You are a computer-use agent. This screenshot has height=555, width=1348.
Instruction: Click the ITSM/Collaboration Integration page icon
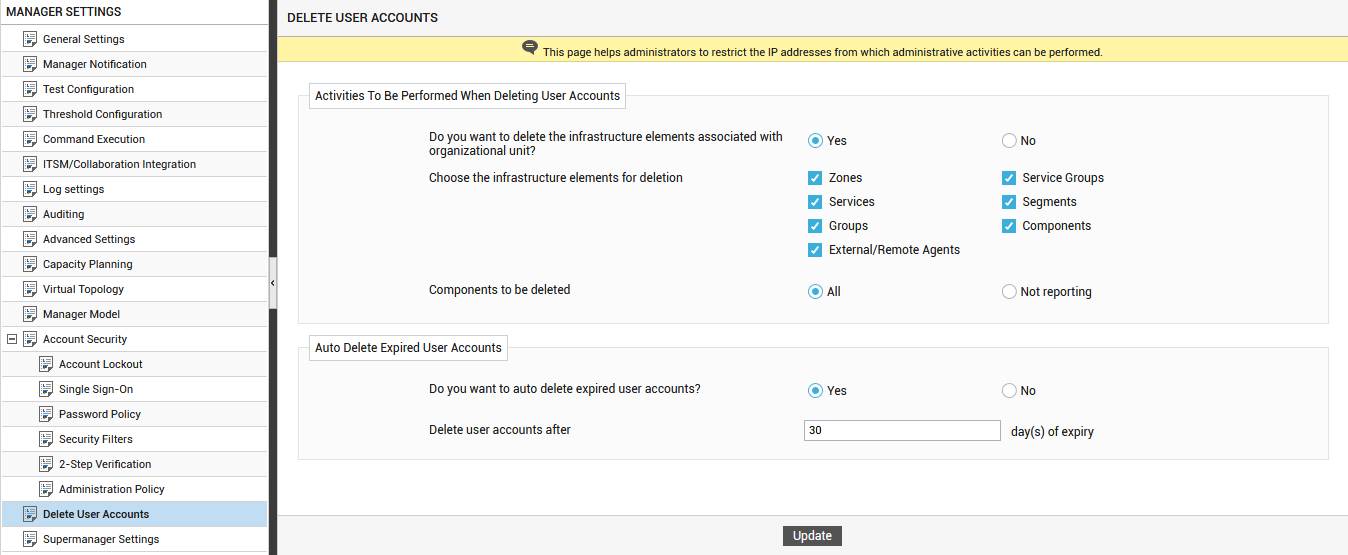pyautogui.click(x=30, y=164)
